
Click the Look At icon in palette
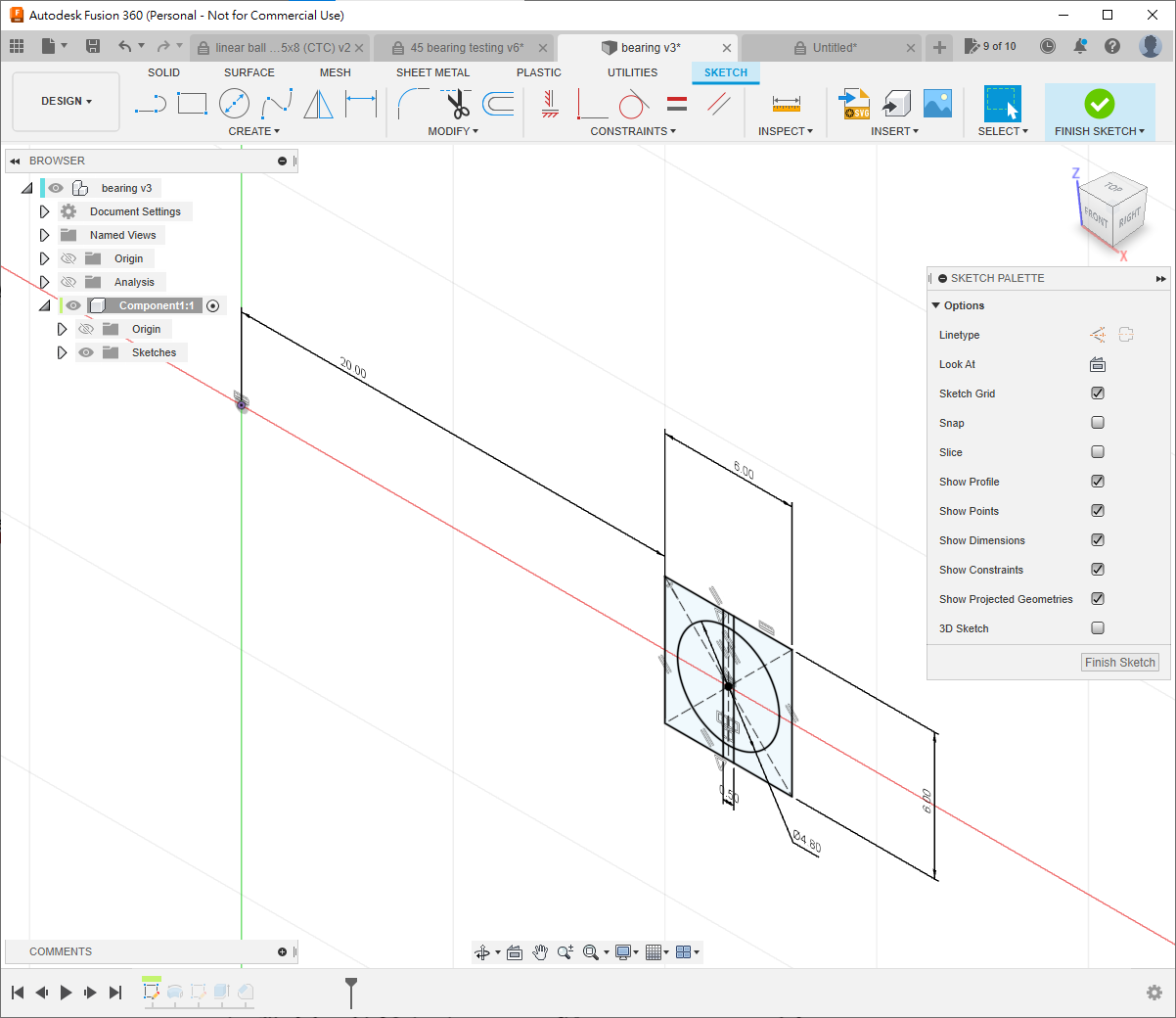click(x=1098, y=364)
